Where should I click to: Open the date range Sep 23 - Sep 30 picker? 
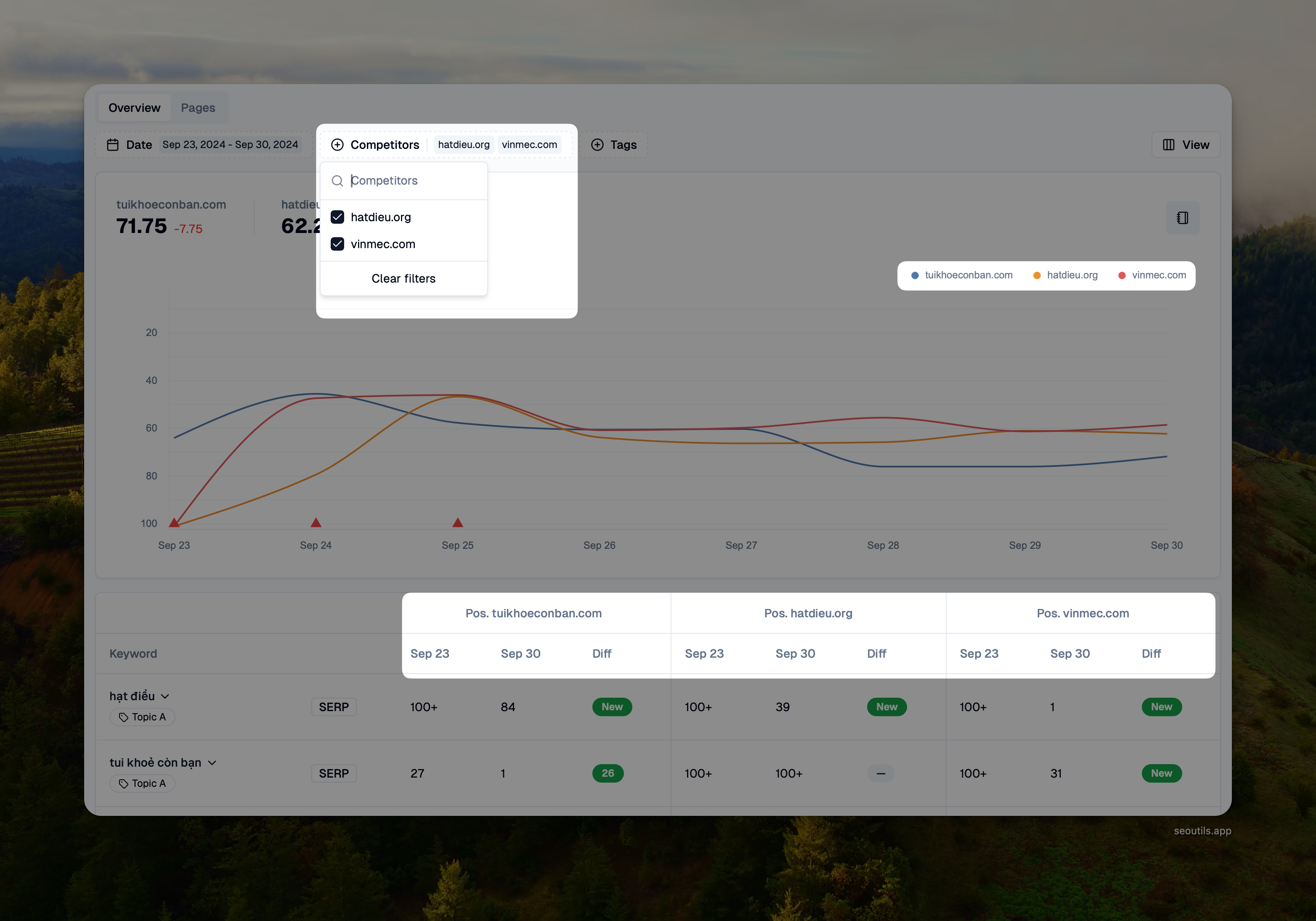[x=230, y=144]
